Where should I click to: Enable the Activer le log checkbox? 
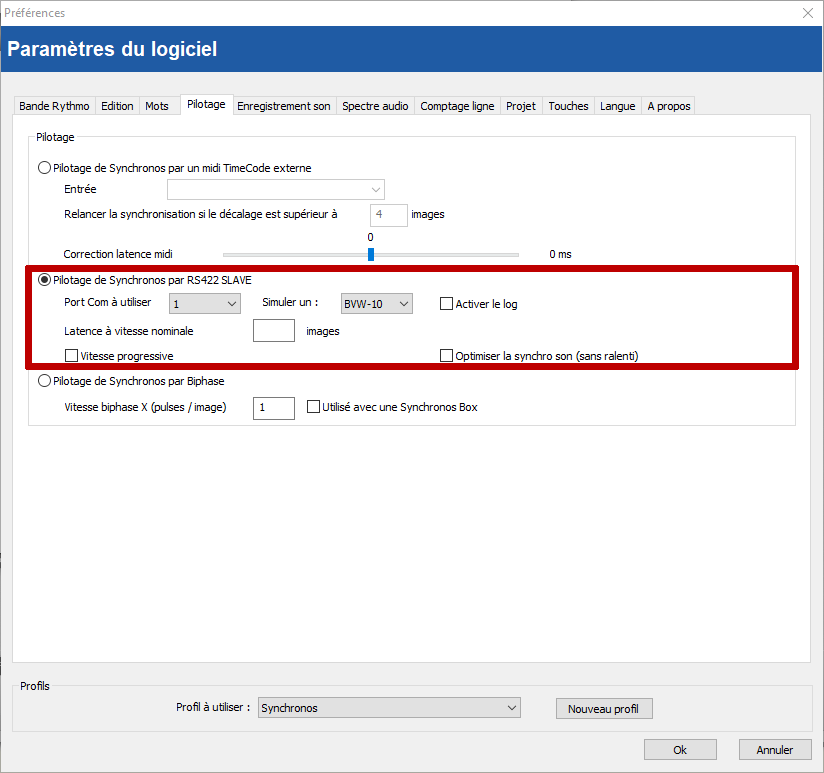pyautogui.click(x=447, y=304)
